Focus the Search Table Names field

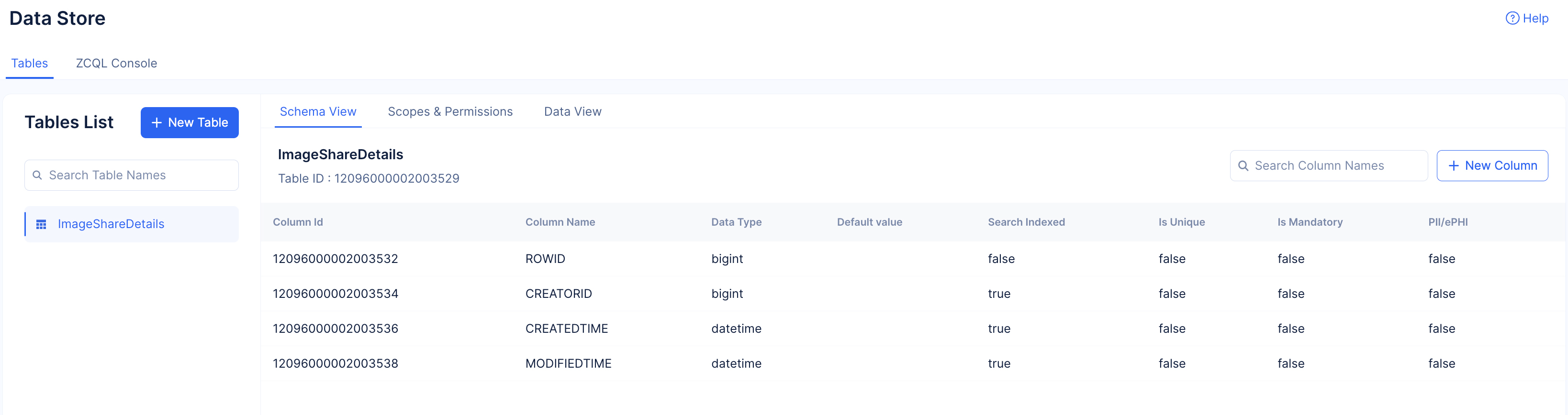point(140,175)
